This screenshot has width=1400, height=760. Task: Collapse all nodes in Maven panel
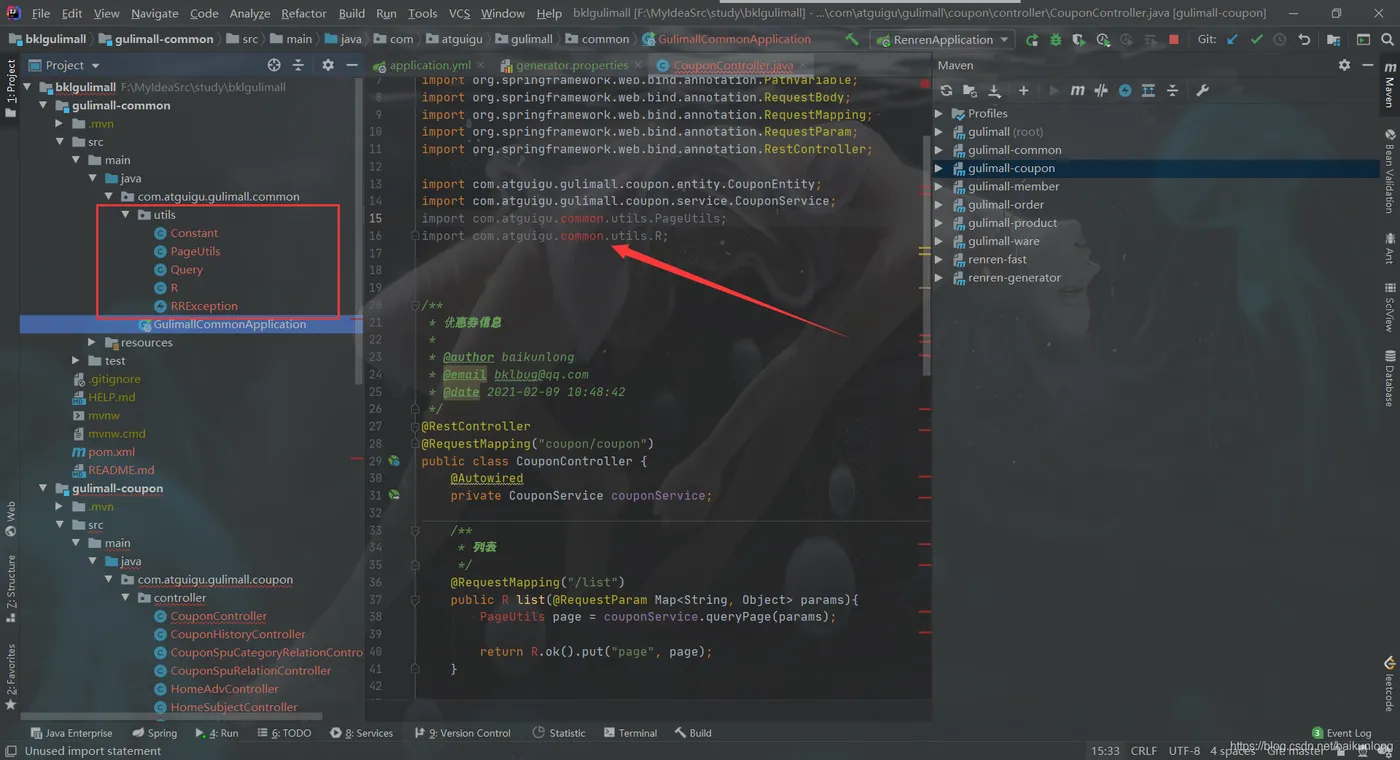pos(1173,90)
